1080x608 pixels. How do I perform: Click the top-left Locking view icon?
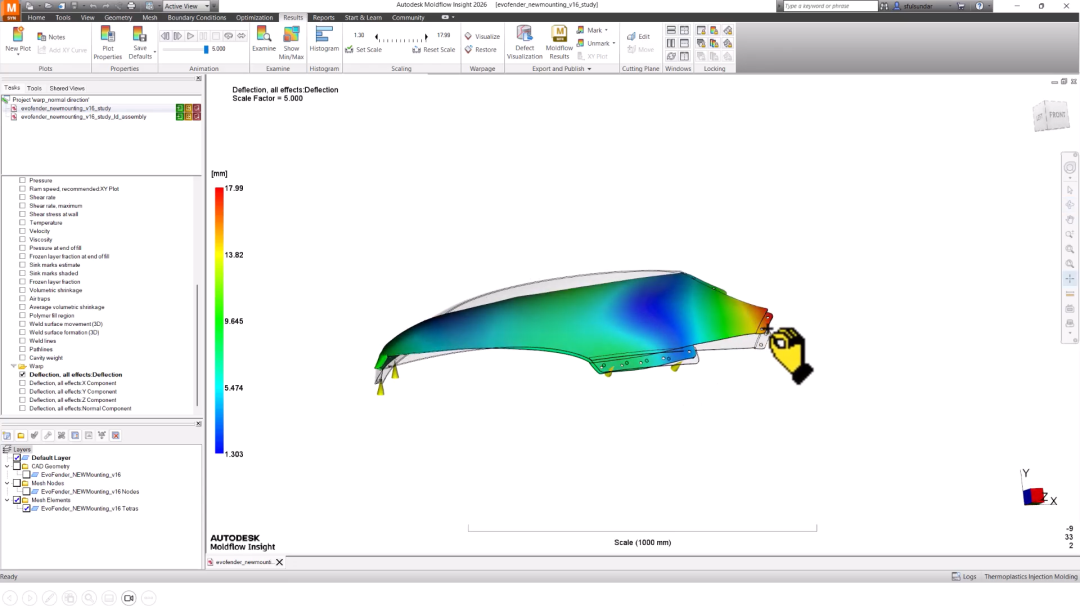701,30
